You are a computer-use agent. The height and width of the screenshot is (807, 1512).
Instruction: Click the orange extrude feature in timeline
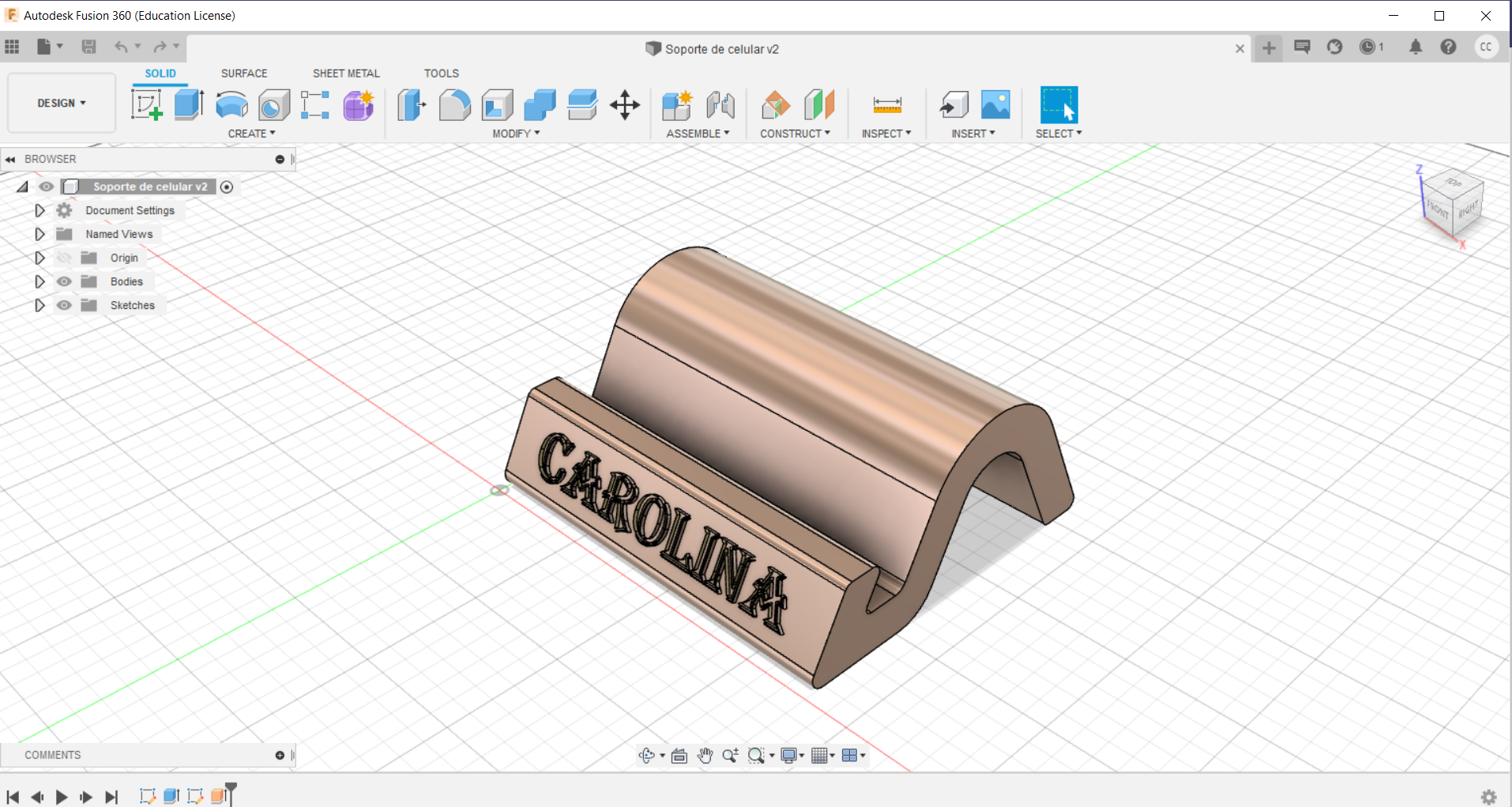[x=219, y=796]
